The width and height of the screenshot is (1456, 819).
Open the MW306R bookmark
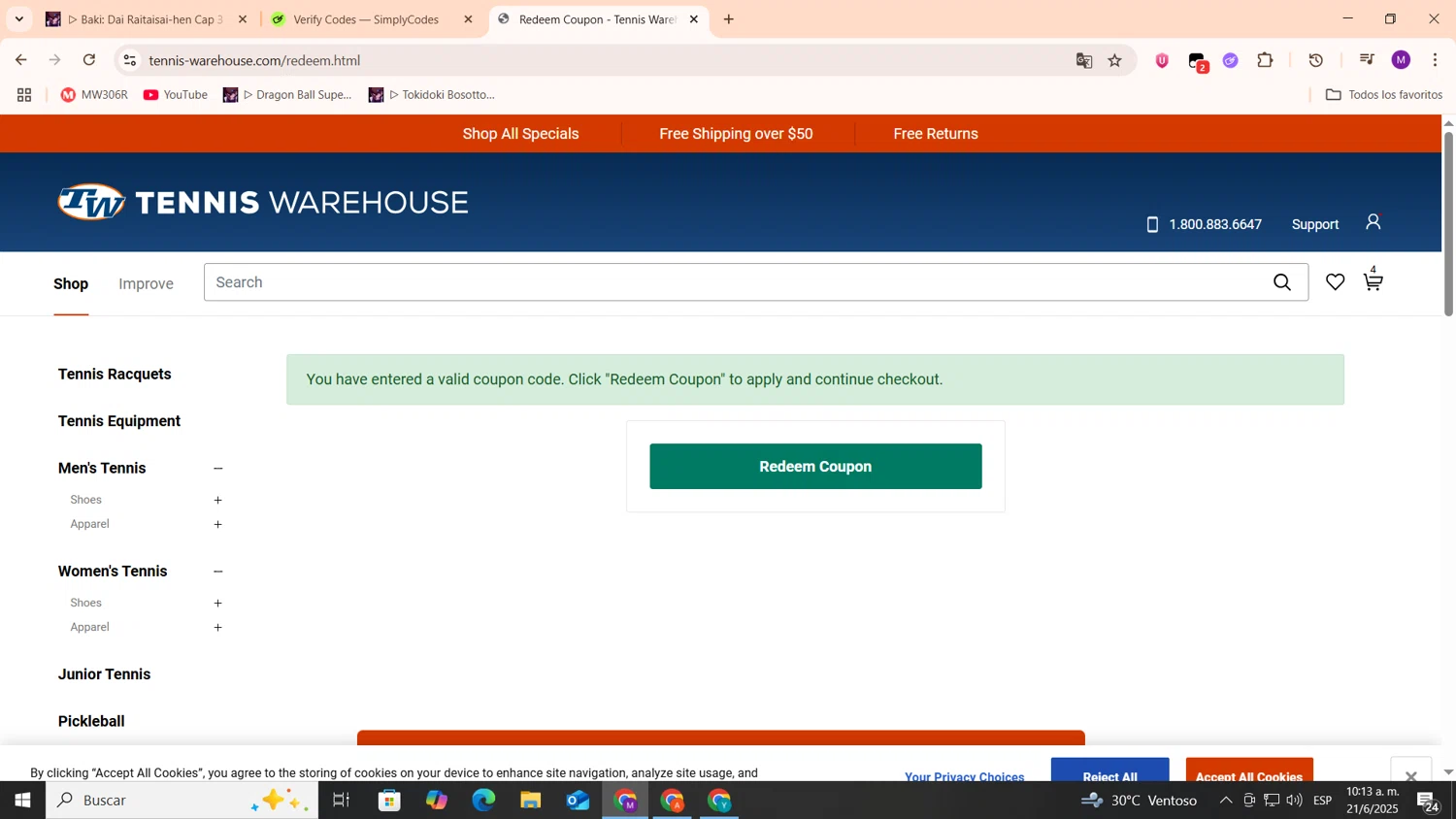[94, 95]
